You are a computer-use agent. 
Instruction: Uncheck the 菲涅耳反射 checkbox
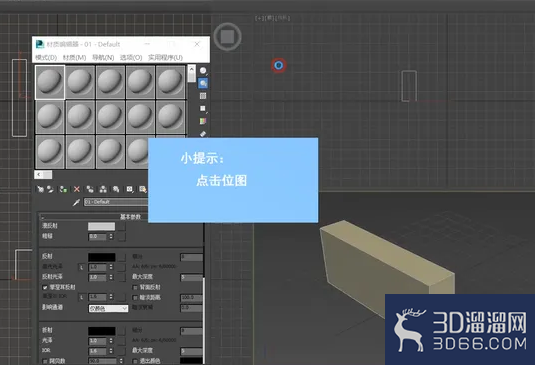pyautogui.click(x=45, y=287)
